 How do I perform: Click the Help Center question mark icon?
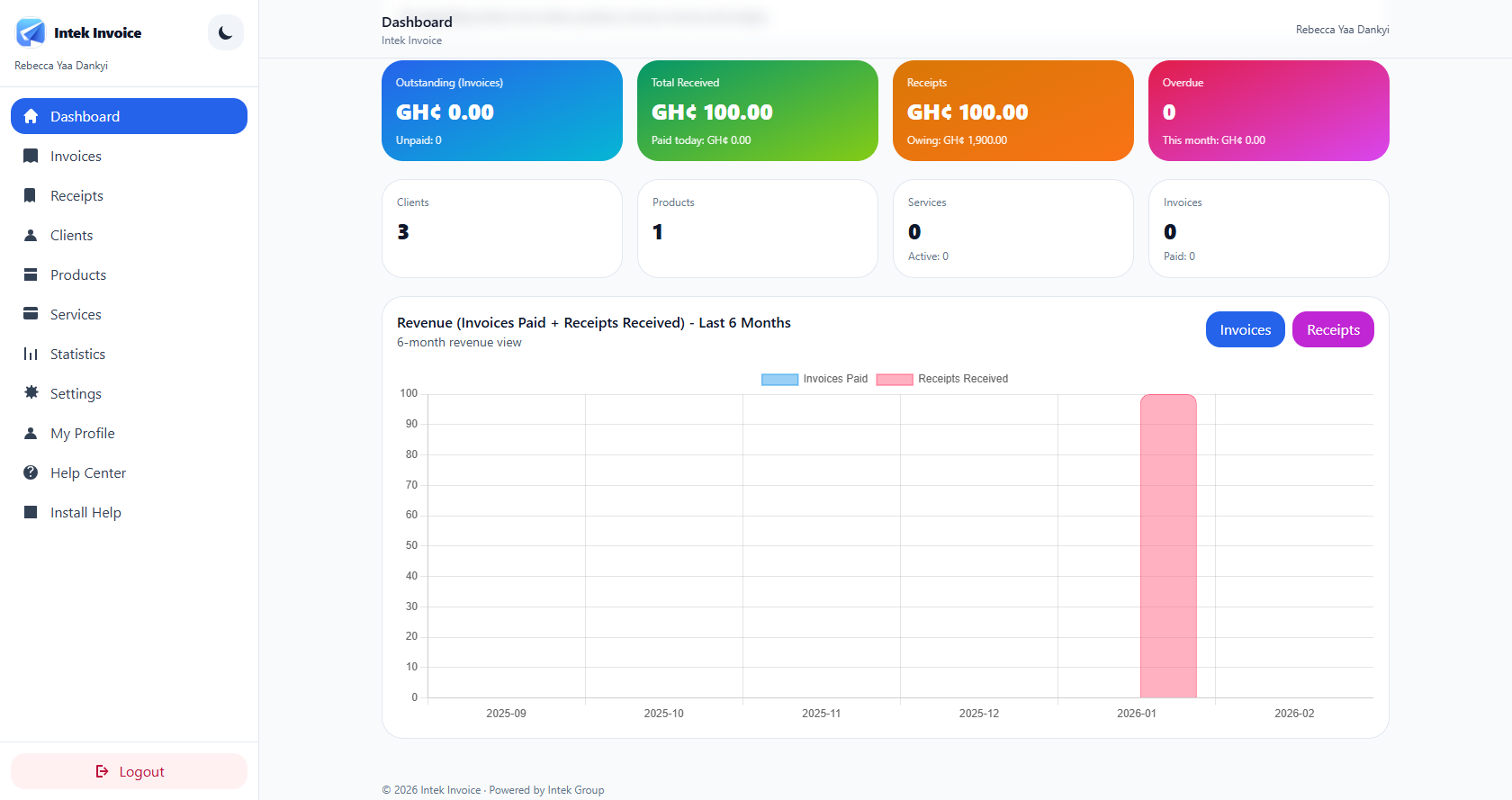[x=31, y=472]
